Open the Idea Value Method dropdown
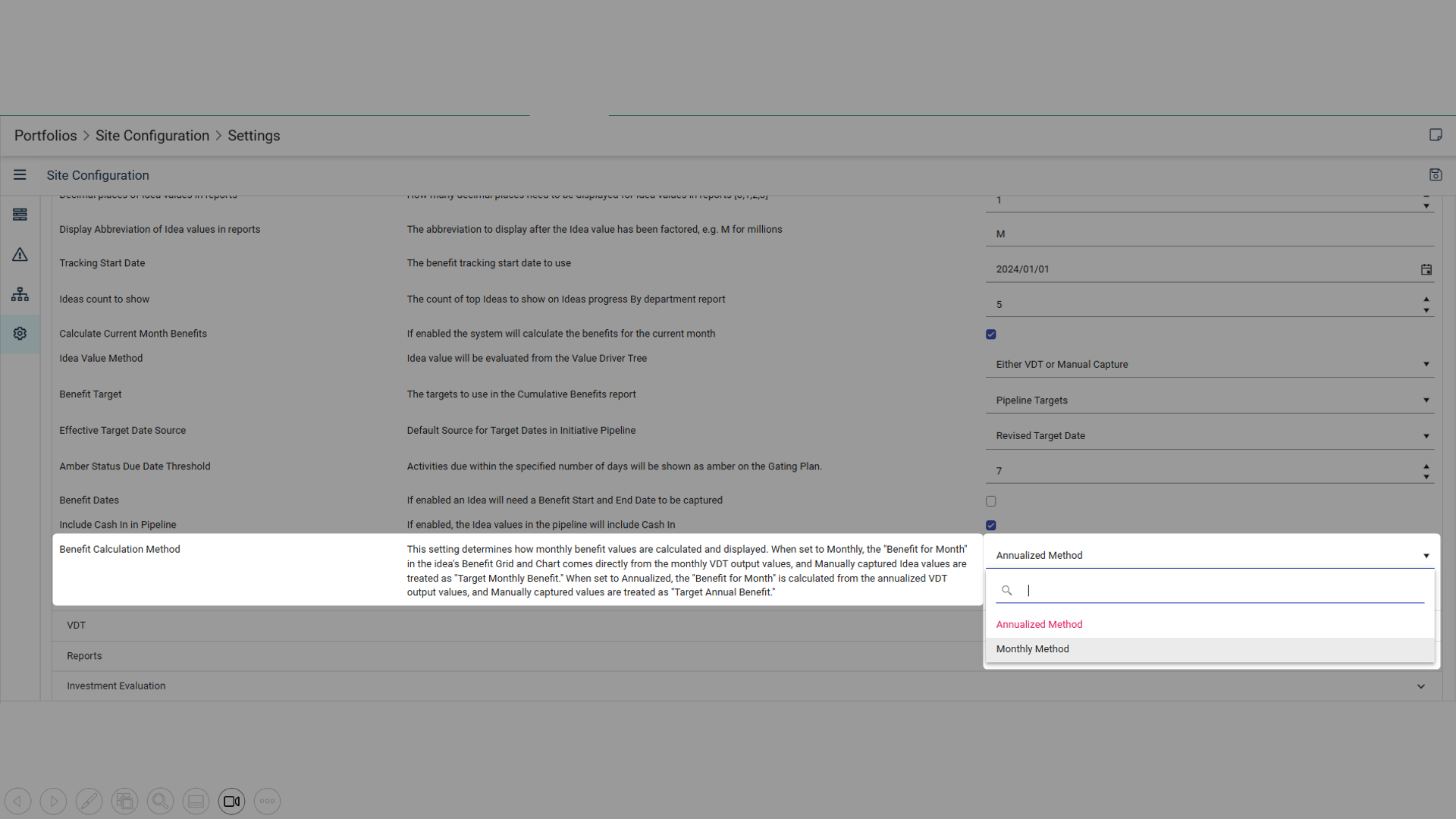This screenshot has width=1456, height=819. 1210,365
